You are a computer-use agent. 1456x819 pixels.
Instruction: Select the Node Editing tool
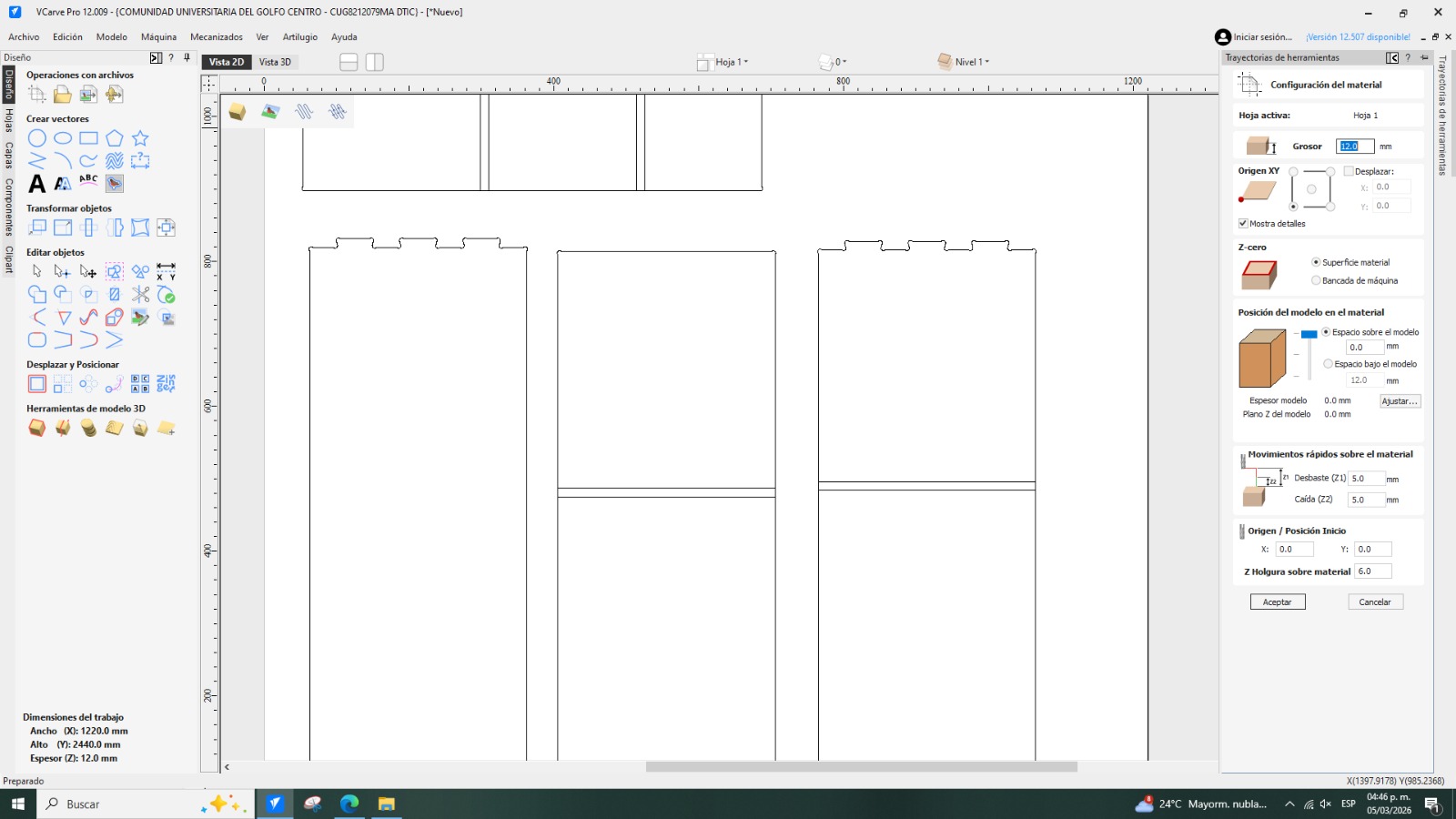click(62, 271)
